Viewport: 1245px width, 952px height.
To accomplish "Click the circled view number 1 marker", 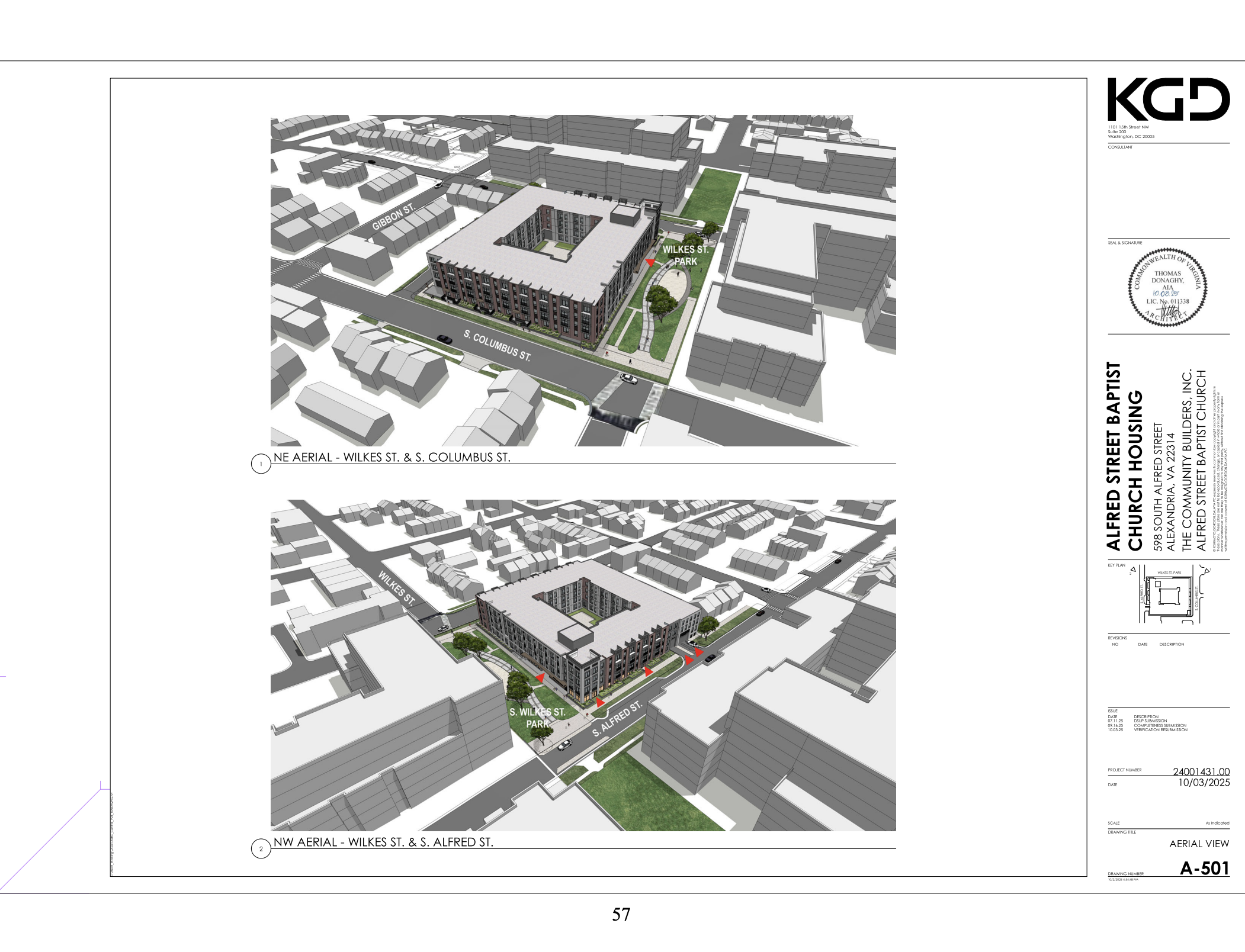I will pyautogui.click(x=261, y=464).
